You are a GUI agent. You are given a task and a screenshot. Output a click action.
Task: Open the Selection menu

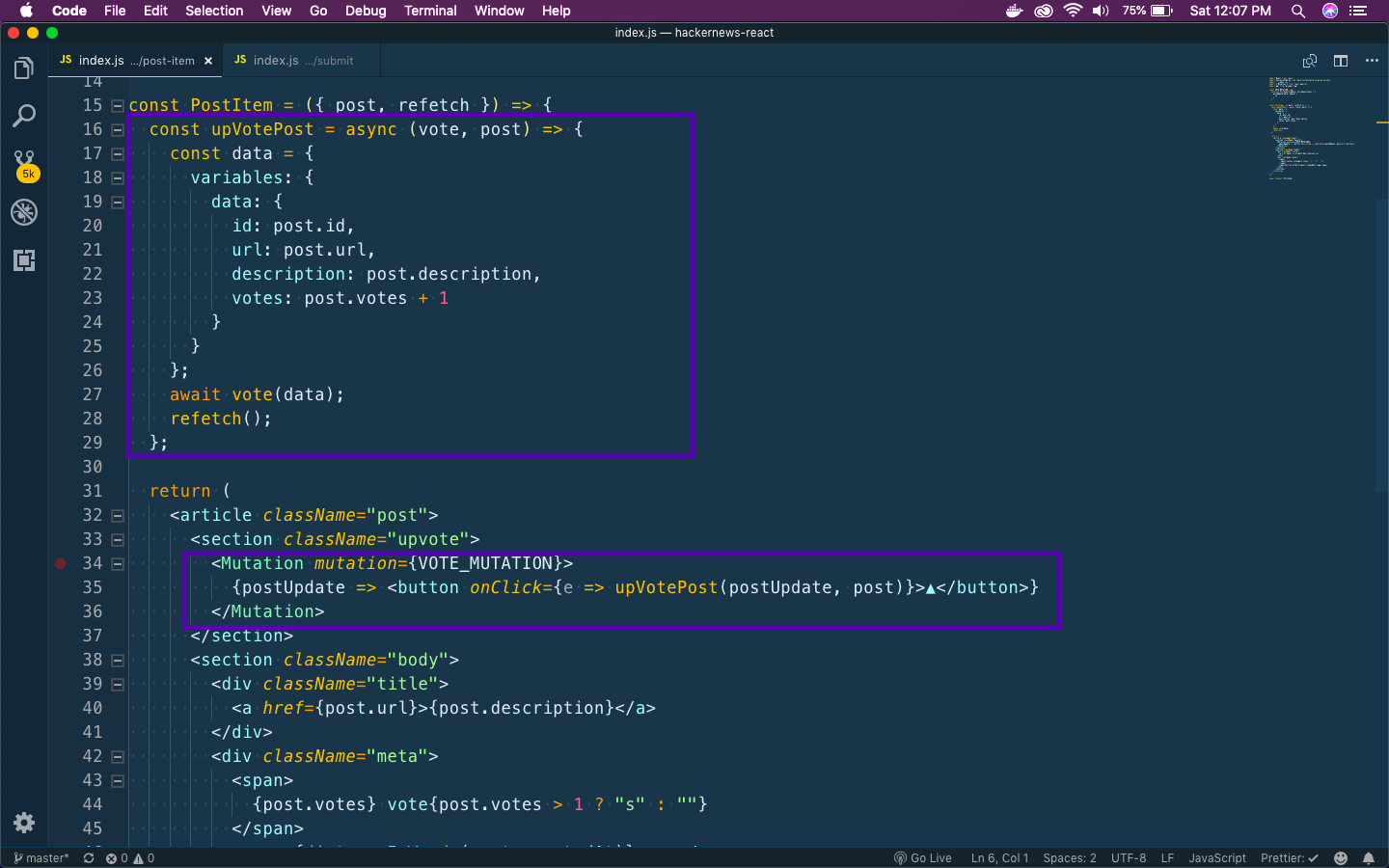tap(214, 11)
